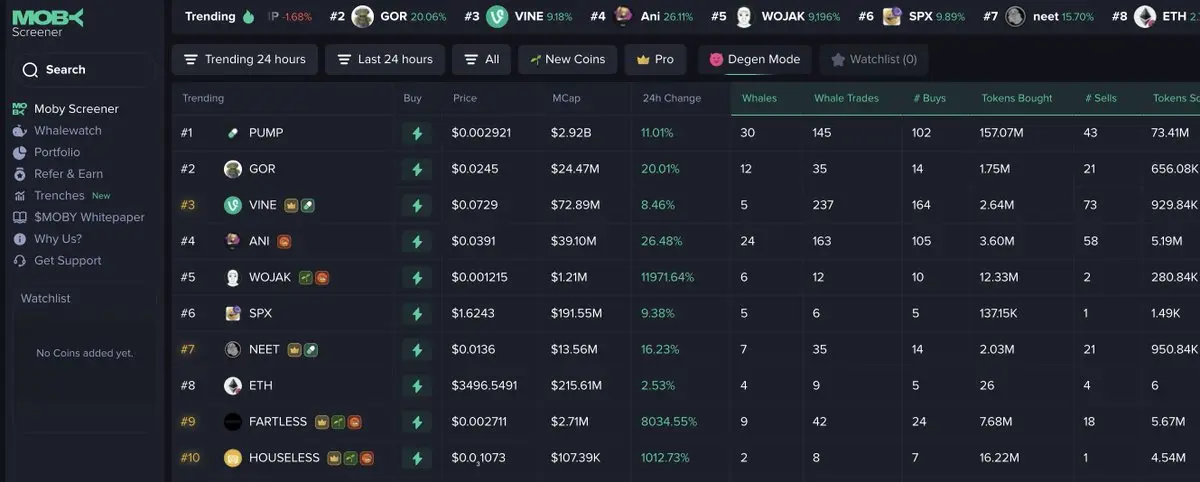1200x482 pixels.
Task: Click the NEET row name
Action: click(x=264, y=350)
